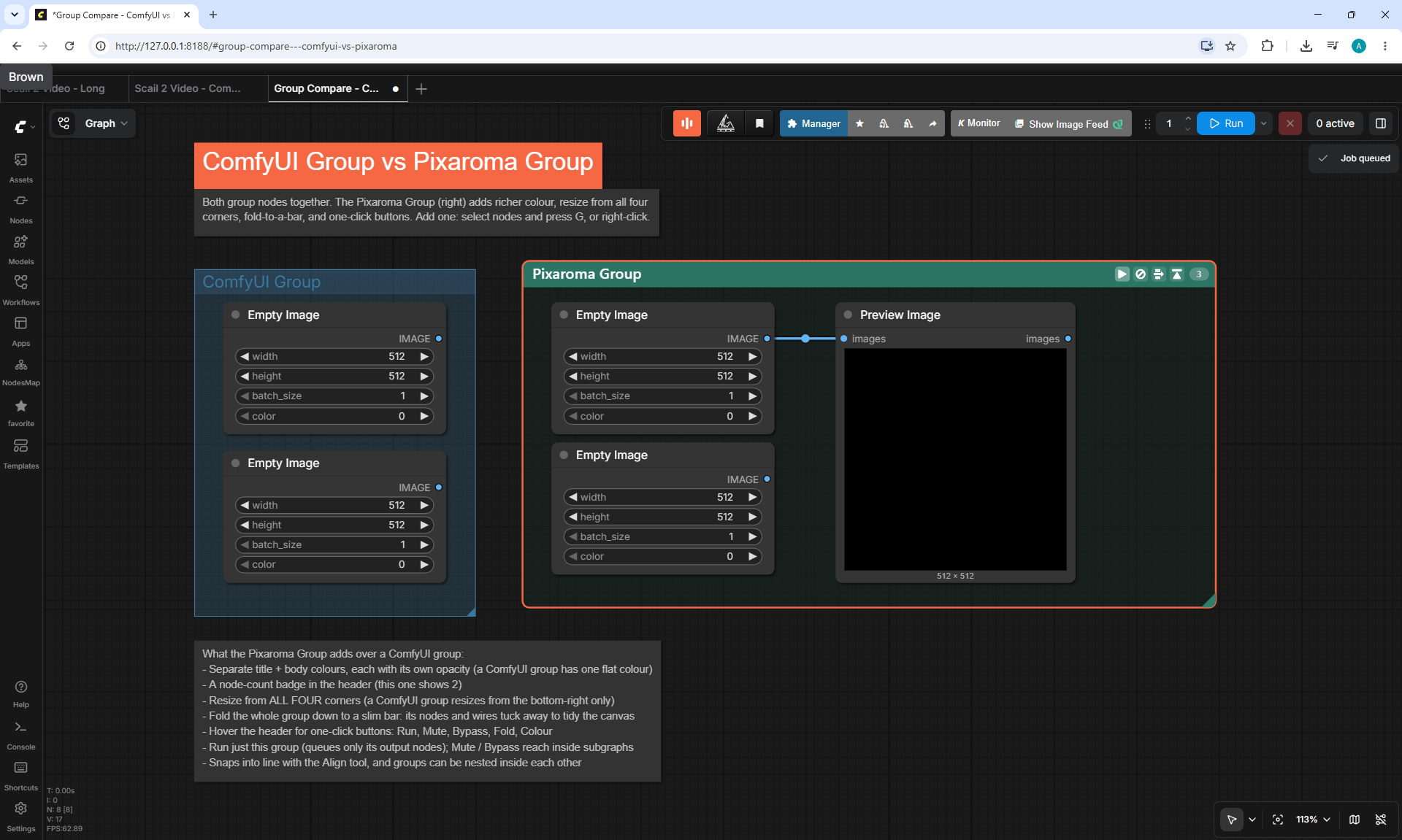Screen dimensions: 1402x840
Task: Select the ComfyUI Group title bar
Action: 335,282
